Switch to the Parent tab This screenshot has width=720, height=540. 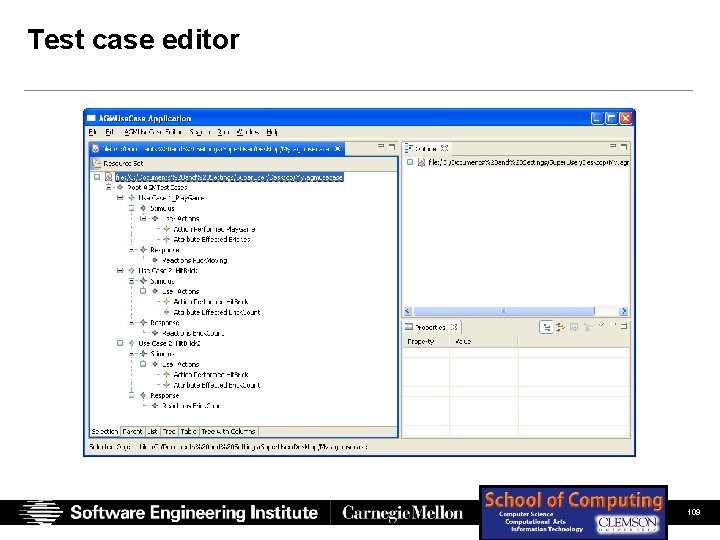(132, 432)
